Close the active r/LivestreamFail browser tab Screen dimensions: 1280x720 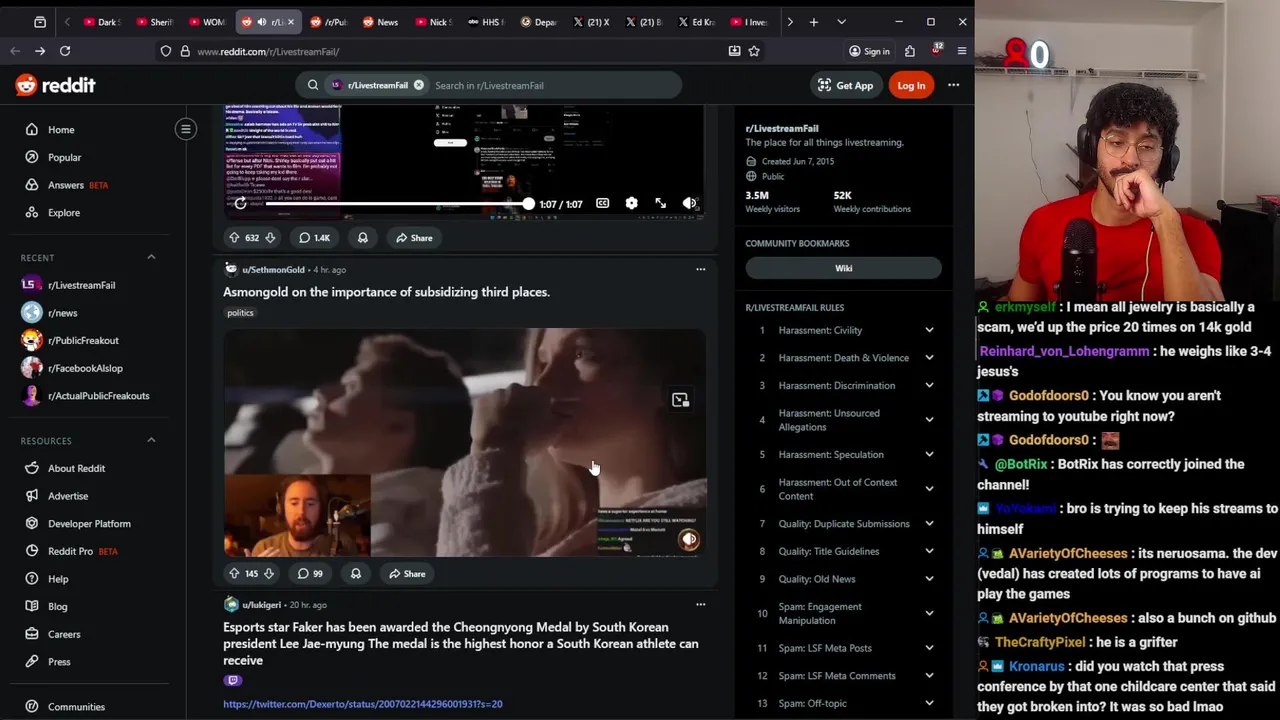pyautogui.click(x=291, y=22)
